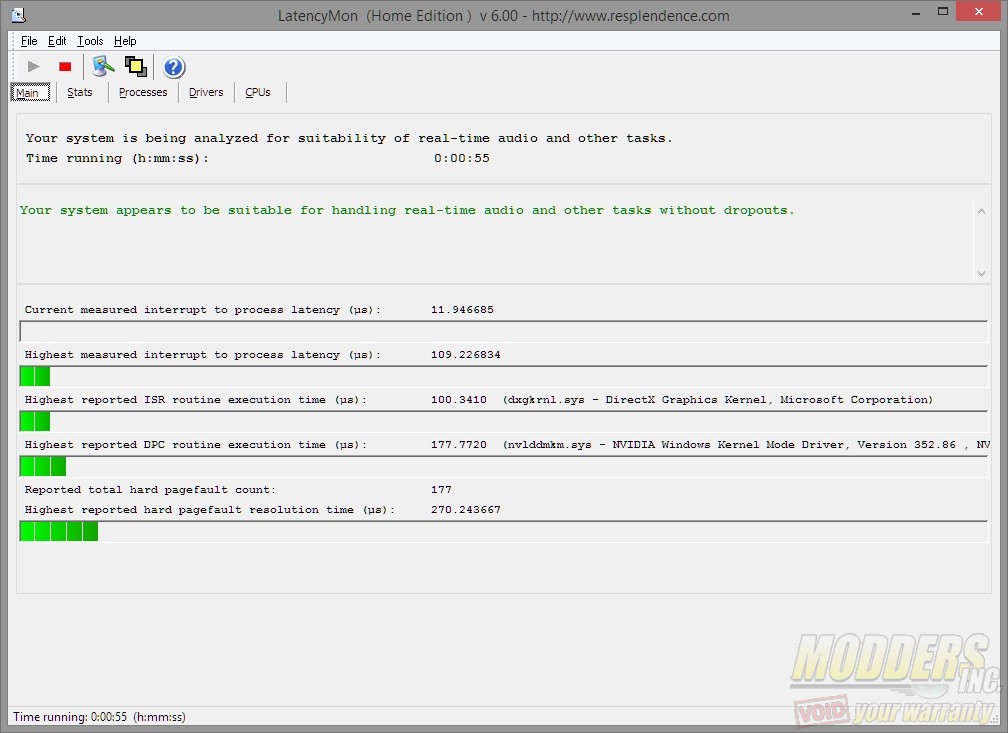Minimize the LatencyMon window
The image size is (1008, 733).
click(x=916, y=12)
